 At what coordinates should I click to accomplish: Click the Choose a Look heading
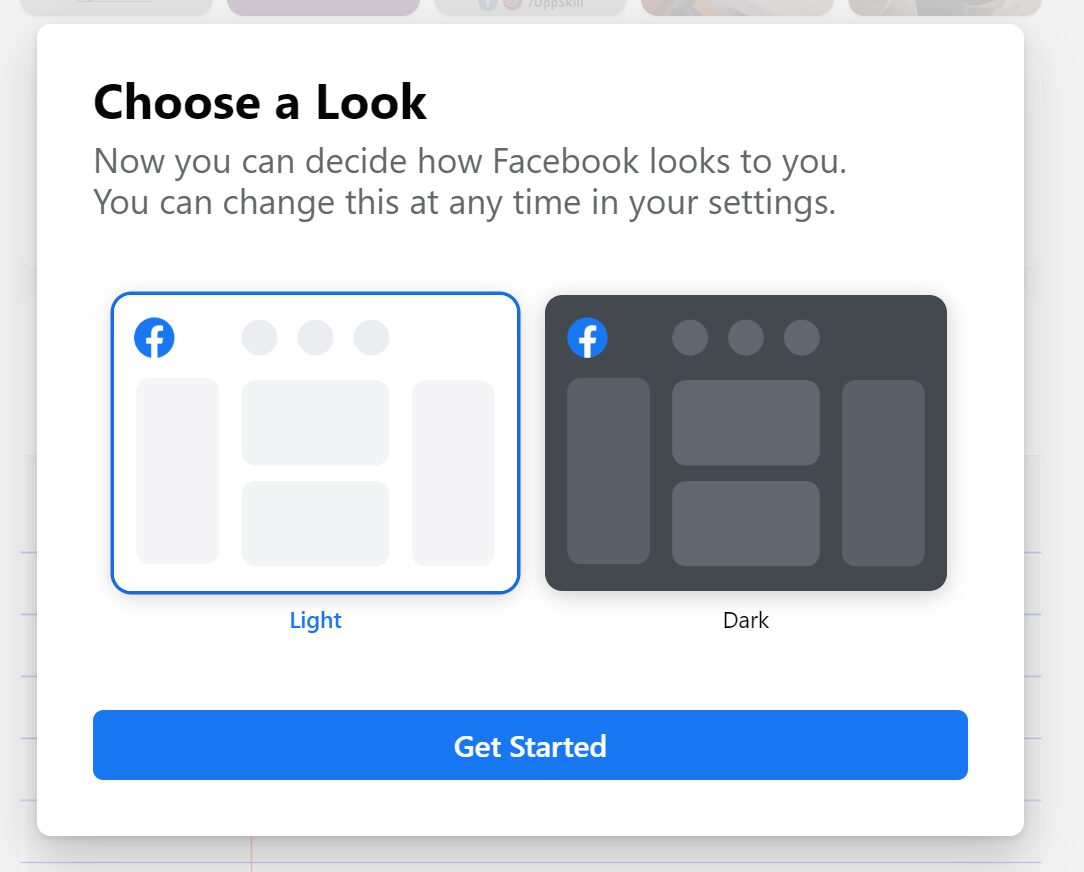tap(260, 102)
